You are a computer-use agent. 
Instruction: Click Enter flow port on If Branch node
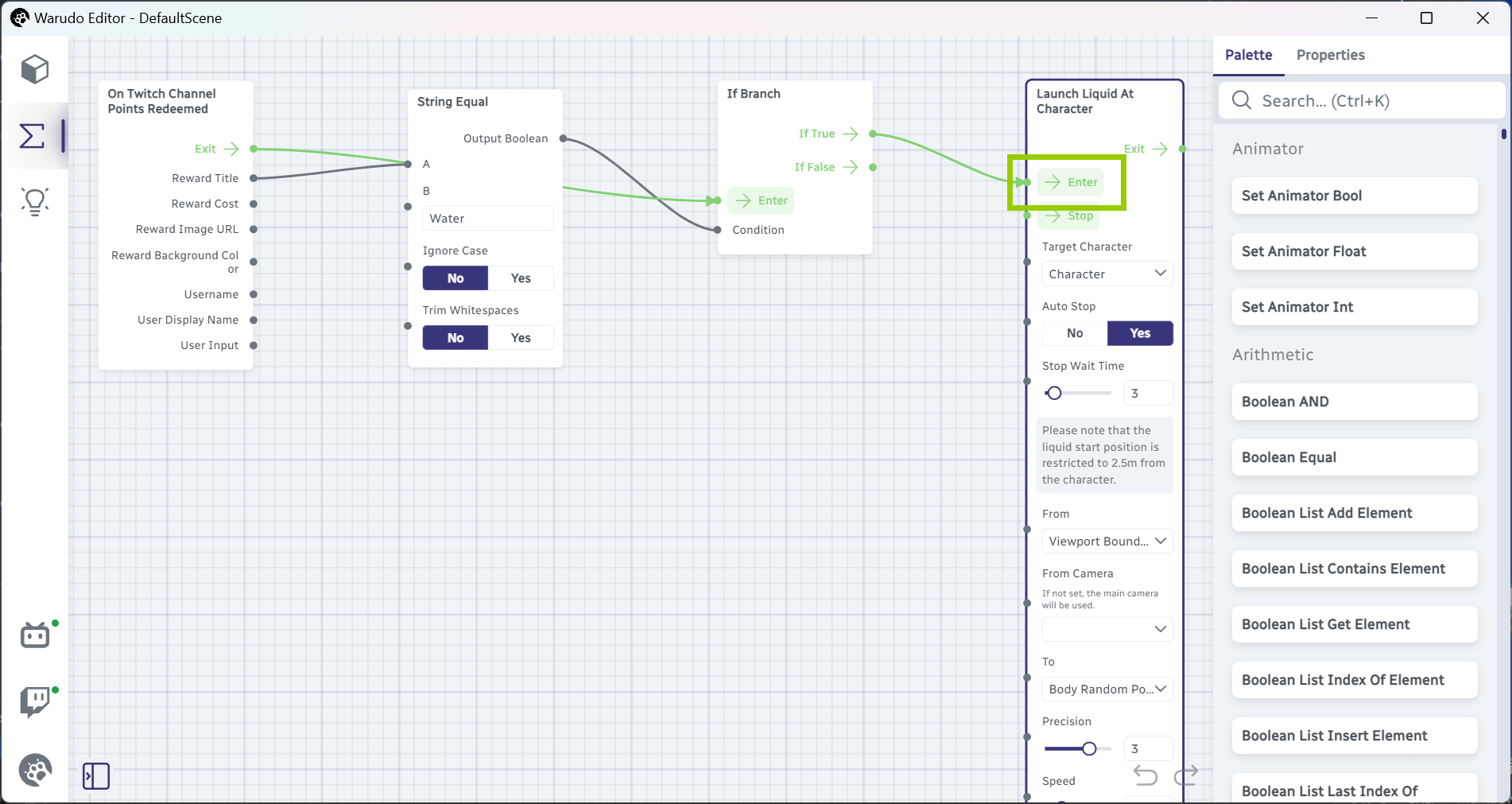click(x=761, y=200)
